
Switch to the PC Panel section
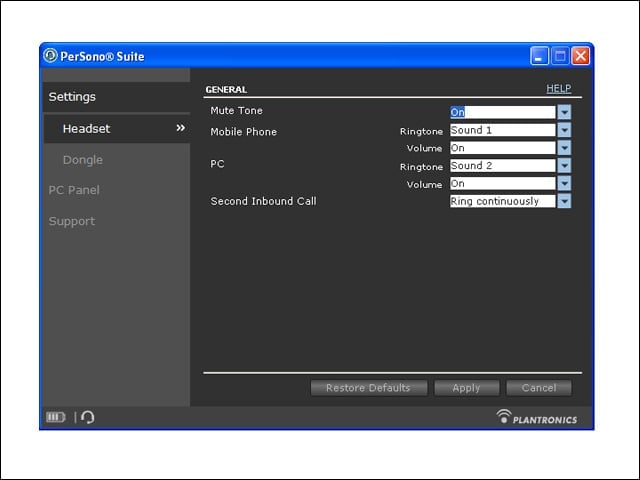[x=74, y=190]
